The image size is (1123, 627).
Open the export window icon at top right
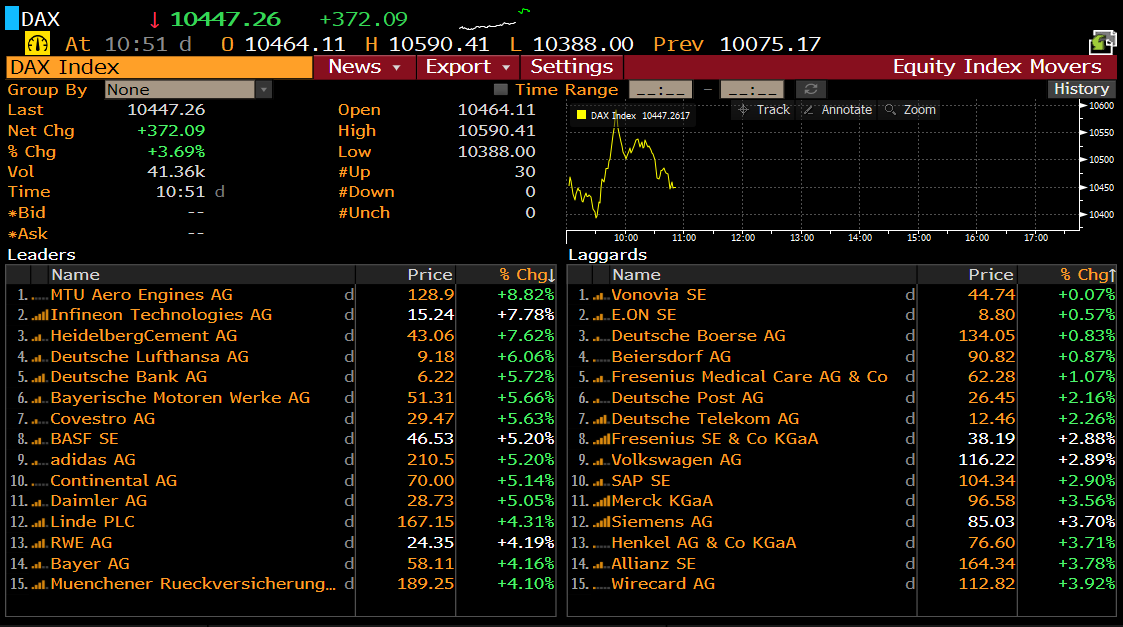[x=1102, y=42]
